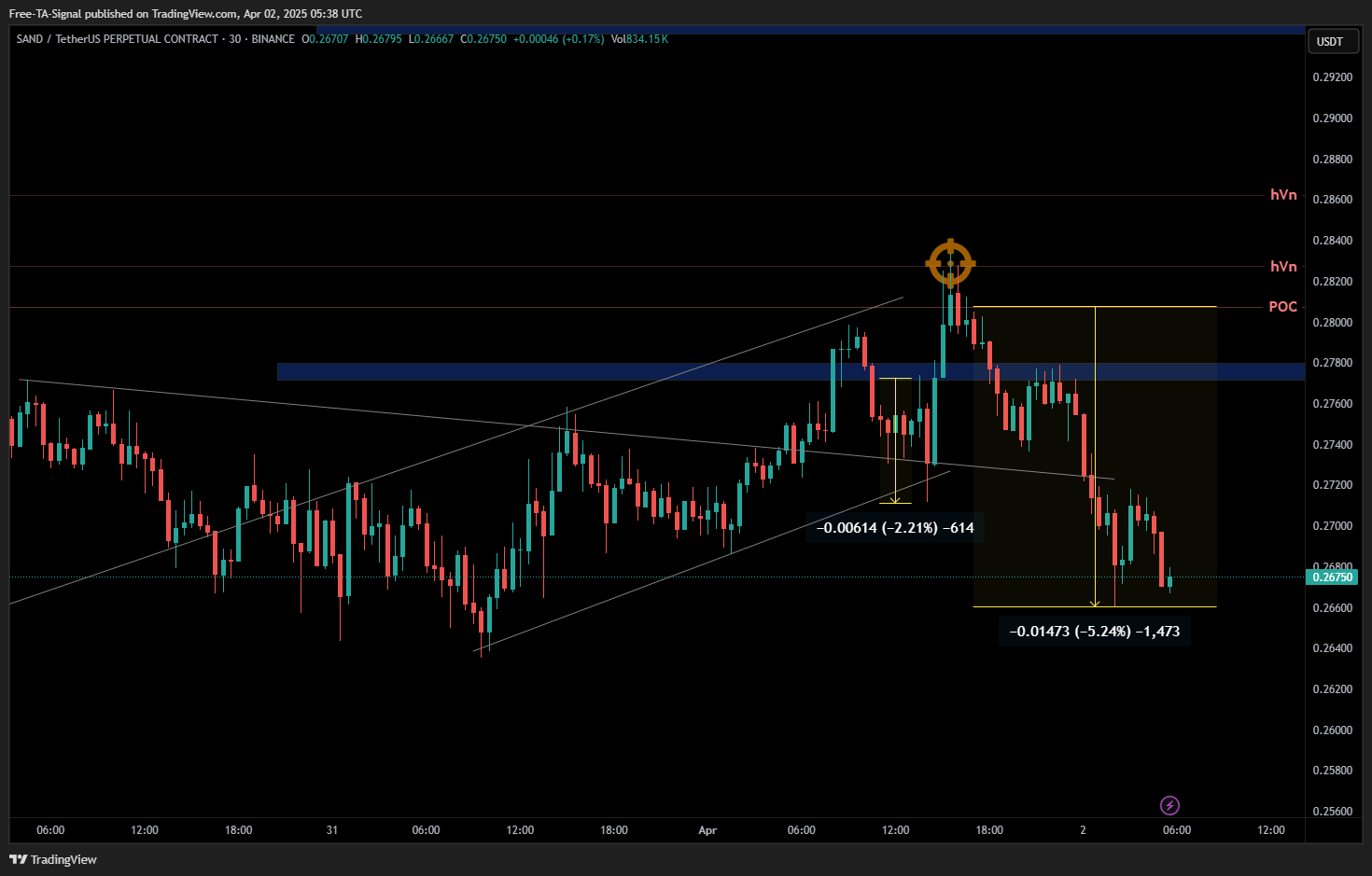Click the 0.26400 price axis label
This screenshot has width=1372, height=876.
[1333, 648]
